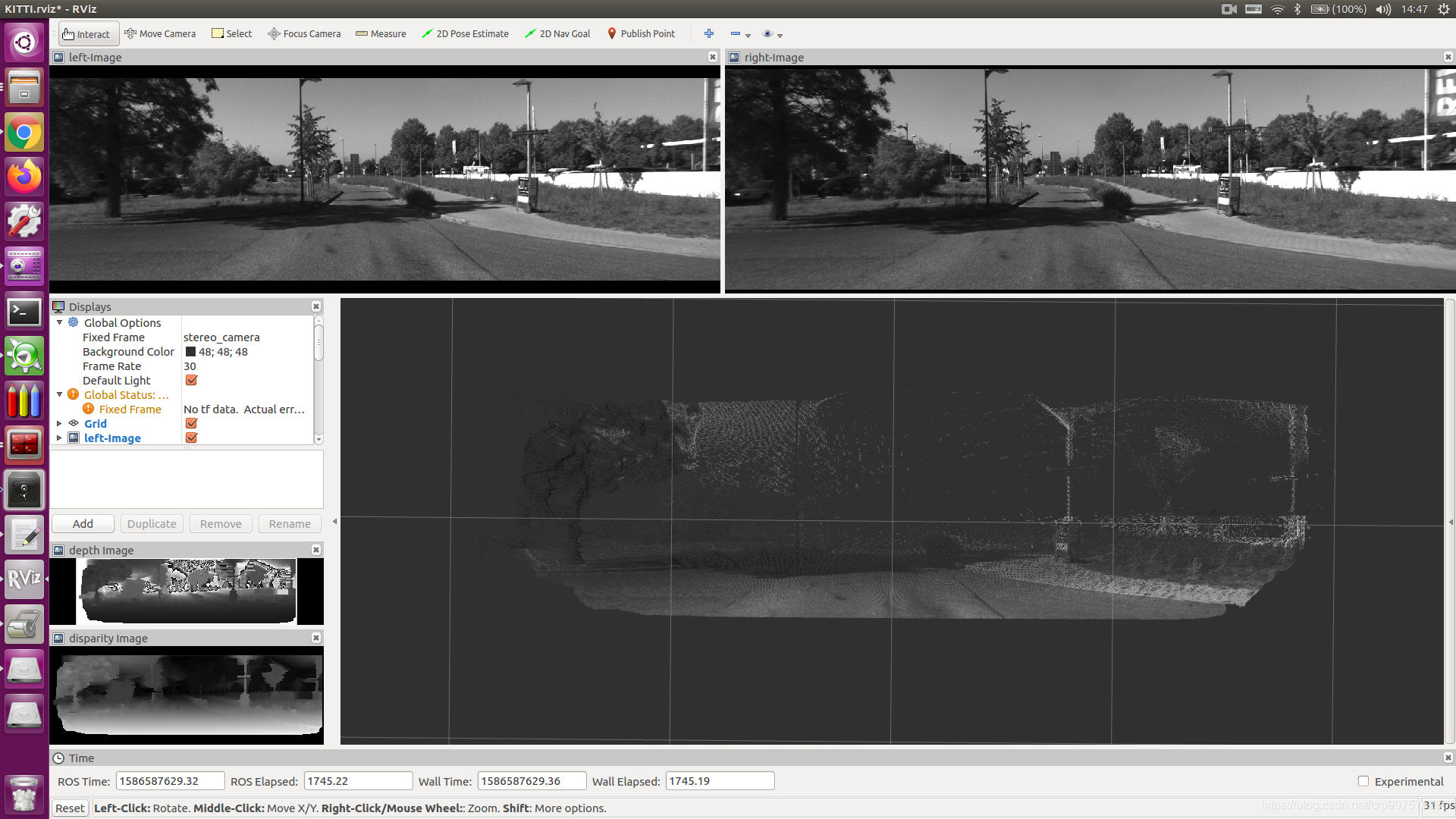Open Ubuntu dash from the dock

(24, 41)
